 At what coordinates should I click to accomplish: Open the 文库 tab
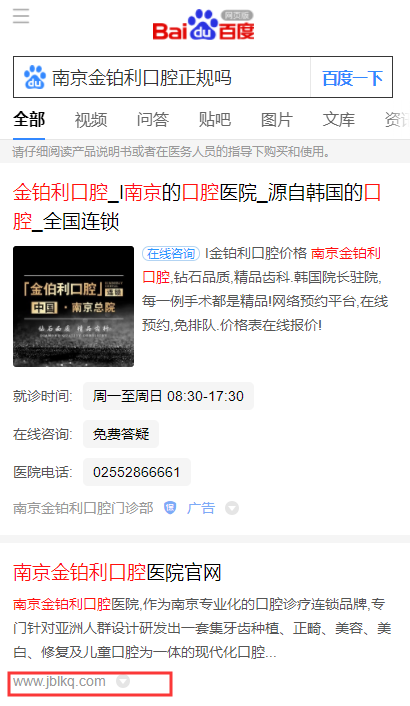pos(338,120)
